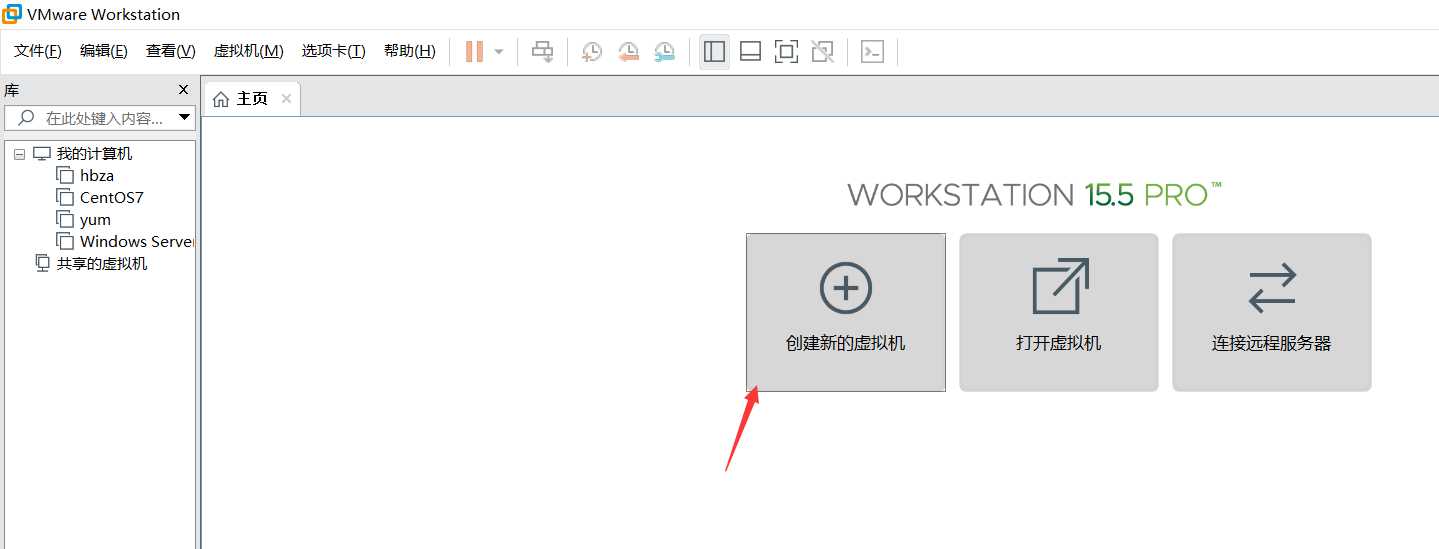Viewport: 1439px width, 549px height.
Task: Click the VM icon beside hbza
Action: pyautogui.click(x=65, y=176)
